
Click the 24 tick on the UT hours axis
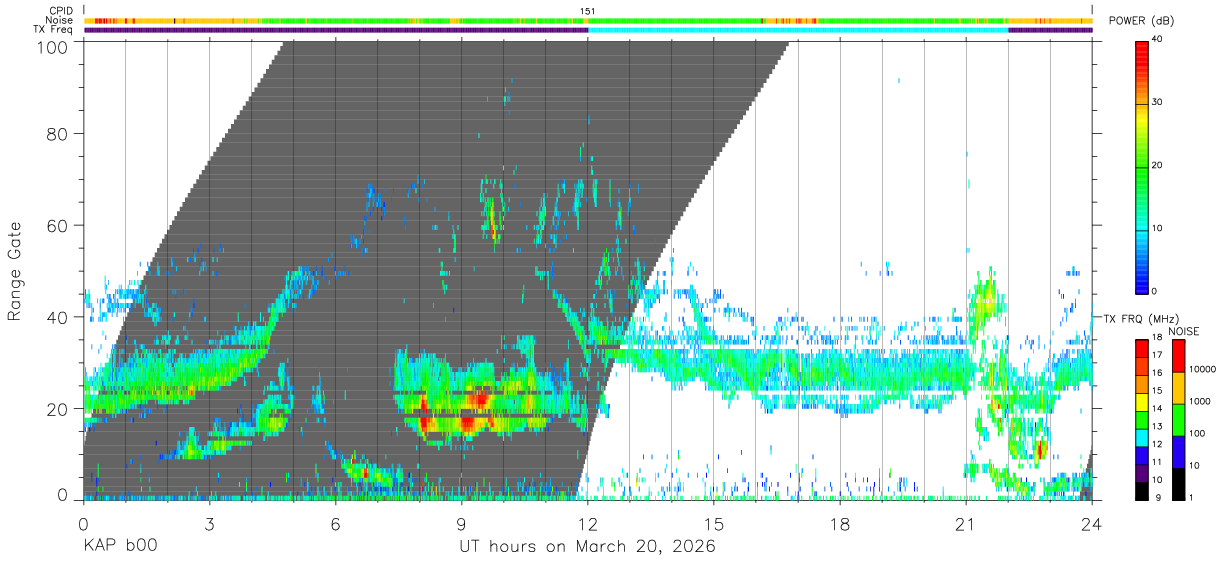click(x=1091, y=524)
